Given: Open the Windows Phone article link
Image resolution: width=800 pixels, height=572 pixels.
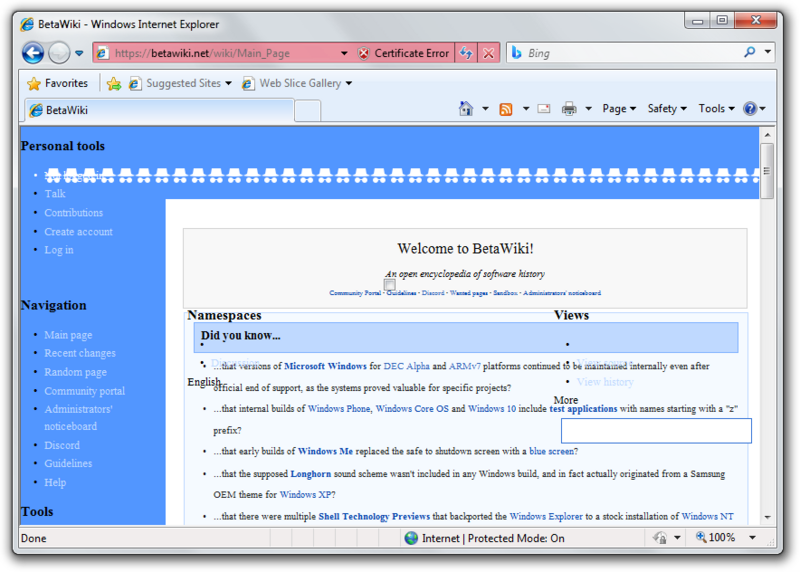Looking at the screenshot, I should [339, 409].
